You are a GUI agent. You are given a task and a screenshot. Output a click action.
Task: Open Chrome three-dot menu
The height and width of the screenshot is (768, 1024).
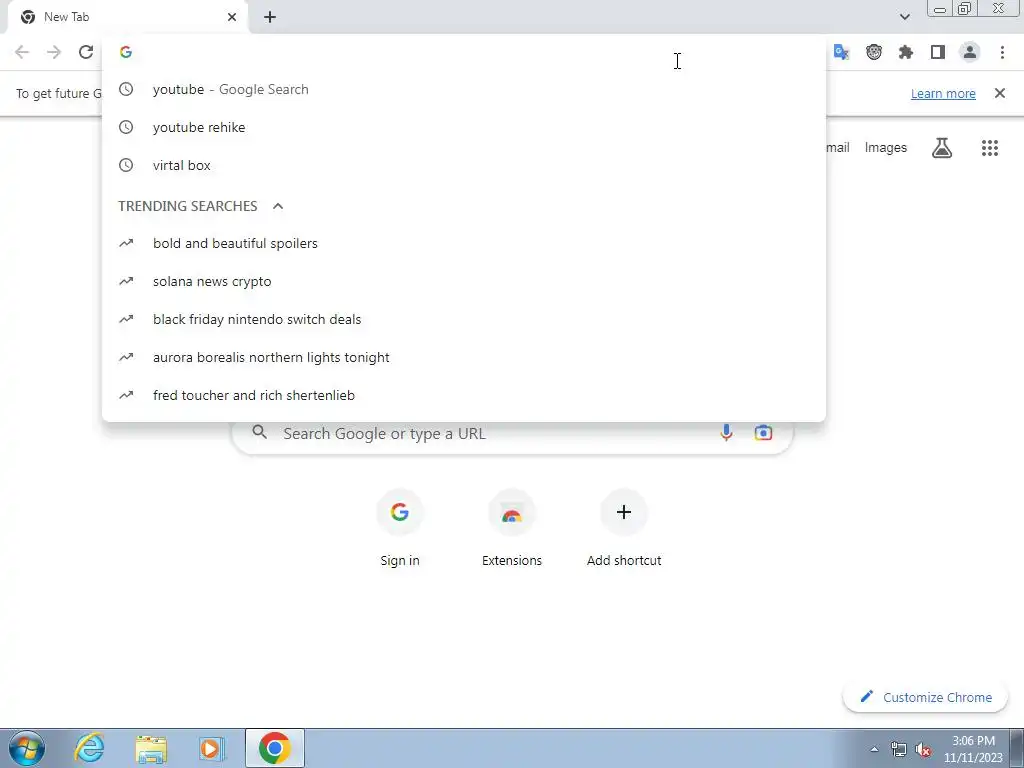[1002, 52]
